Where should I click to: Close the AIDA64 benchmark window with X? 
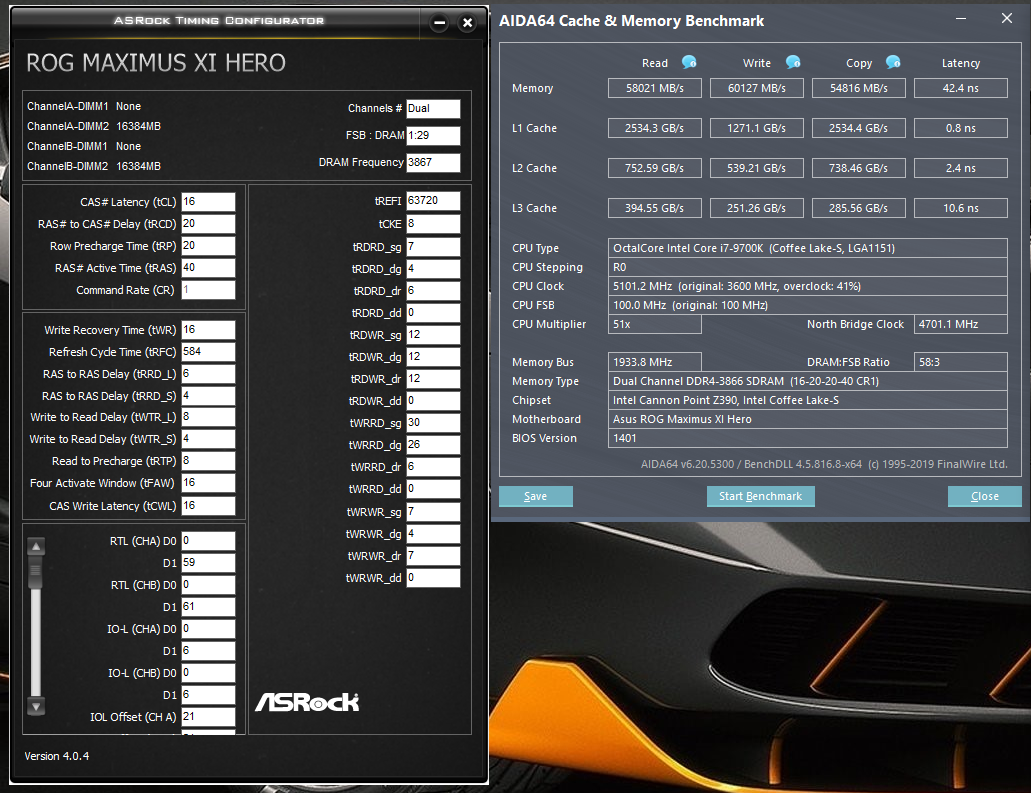[1007, 18]
